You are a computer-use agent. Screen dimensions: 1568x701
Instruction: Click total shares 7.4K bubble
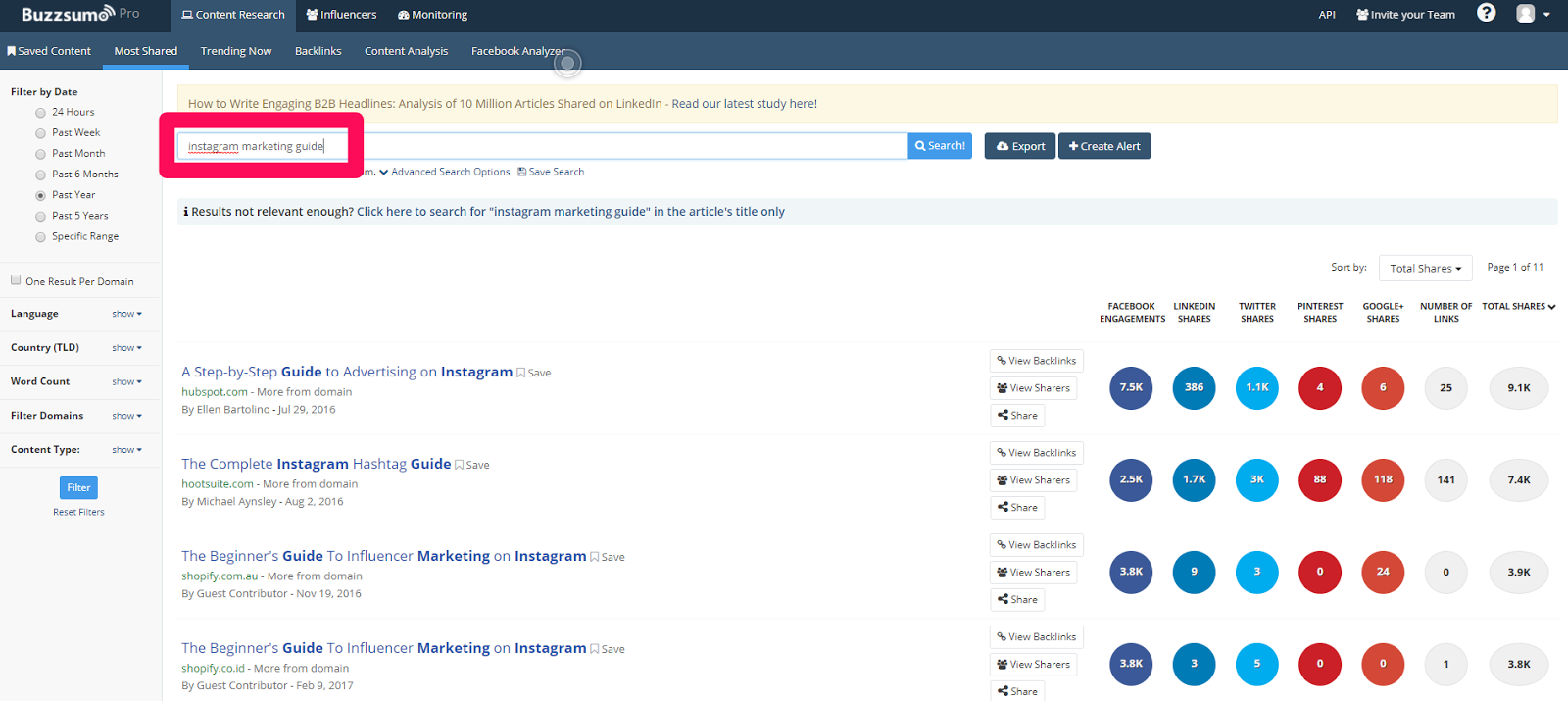pyautogui.click(x=1519, y=479)
